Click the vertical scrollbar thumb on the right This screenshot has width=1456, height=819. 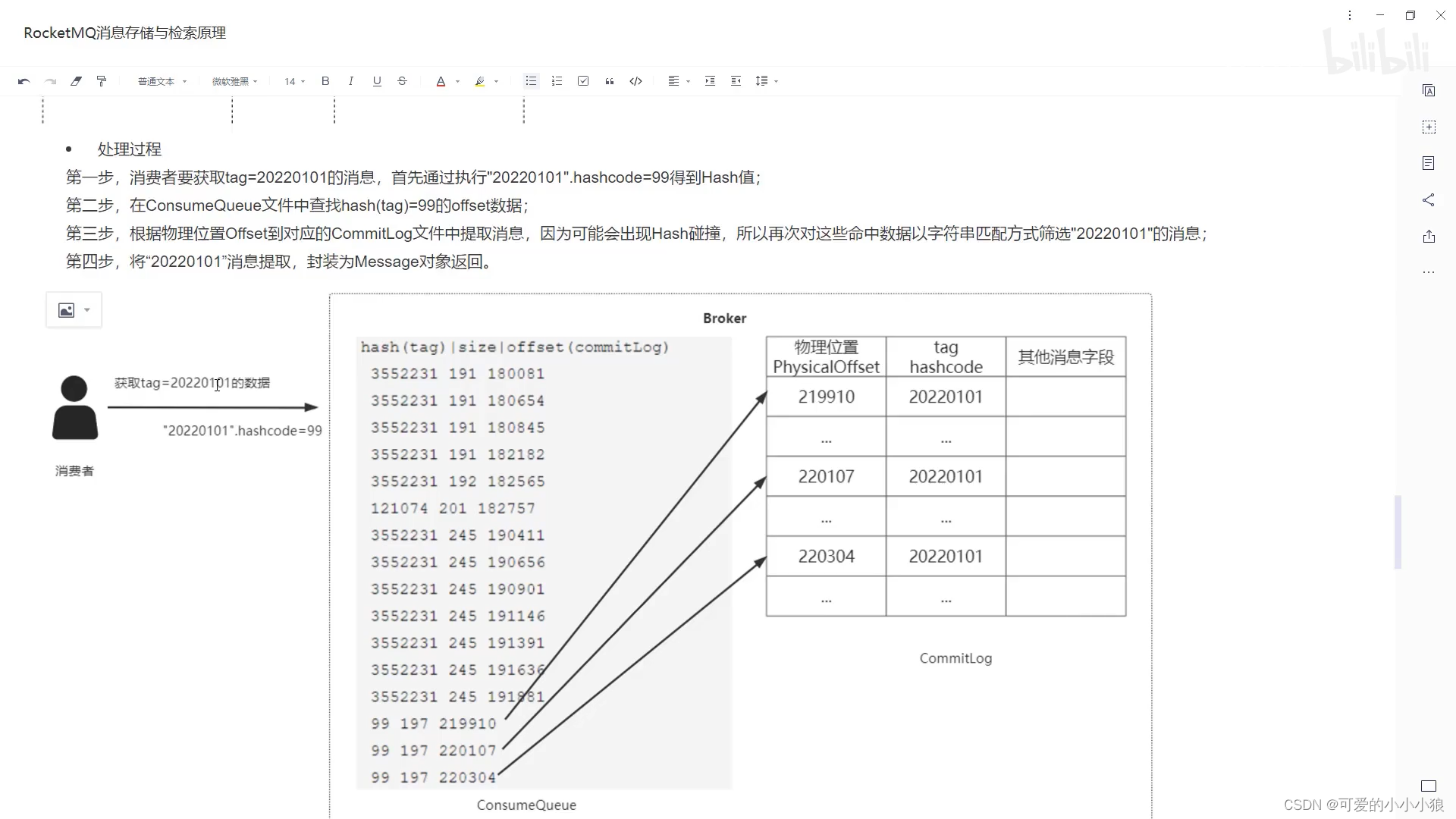[x=1398, y=532]
